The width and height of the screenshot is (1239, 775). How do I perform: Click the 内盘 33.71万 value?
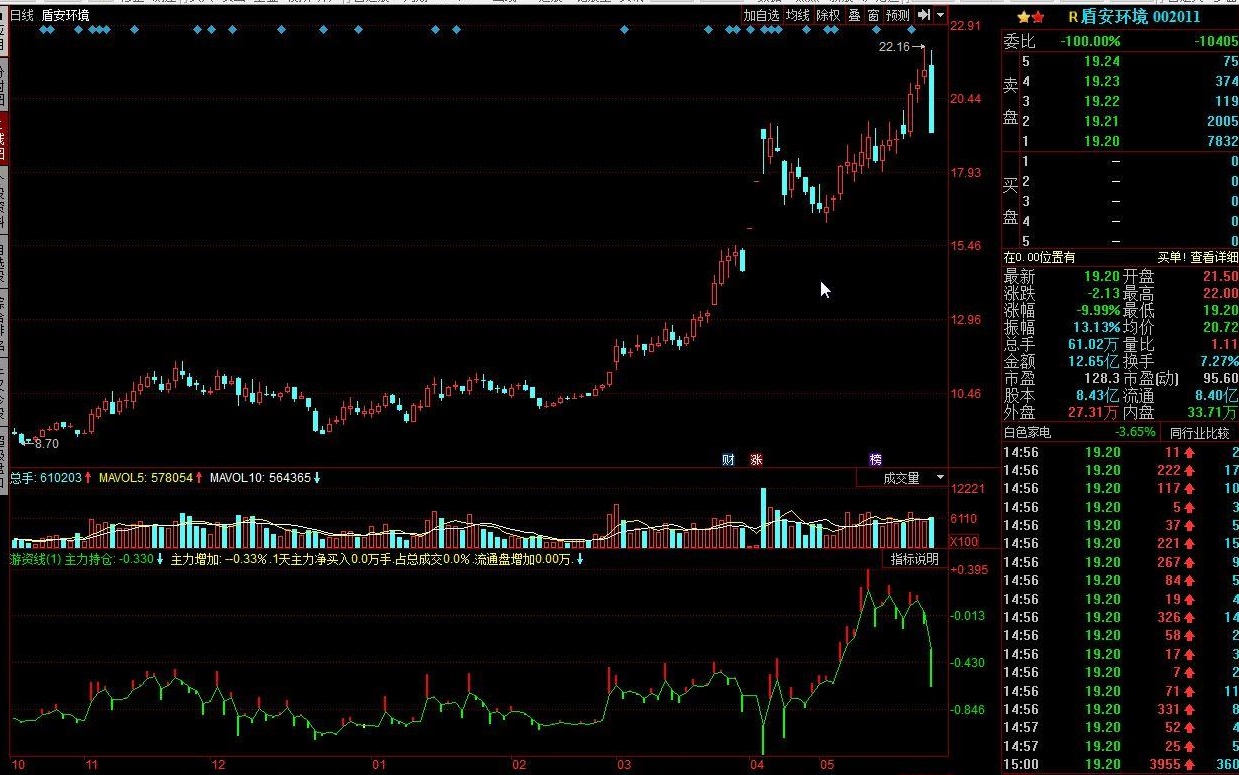[1211, 412]
